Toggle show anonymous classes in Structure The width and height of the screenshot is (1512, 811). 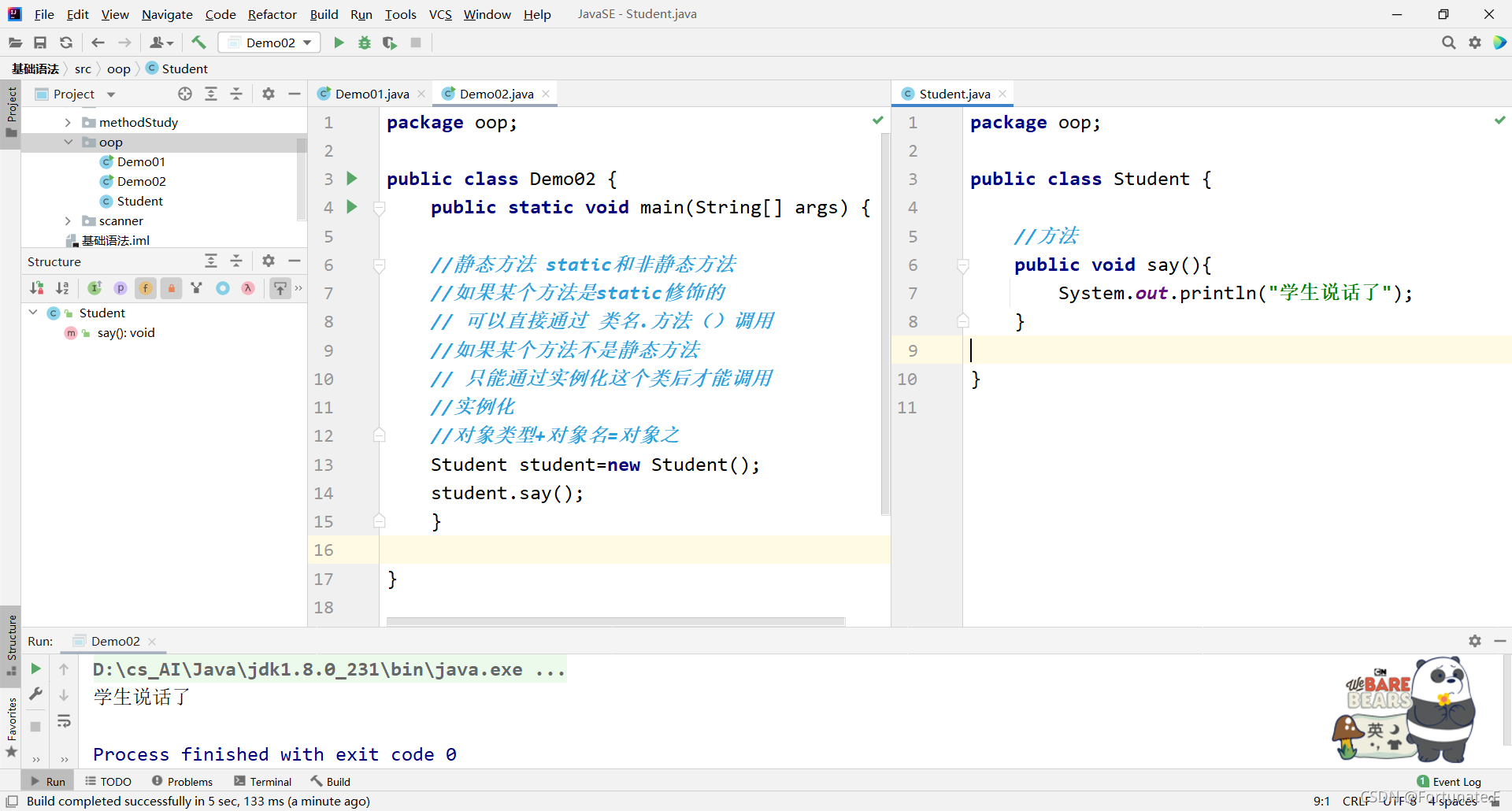pos(223,288)
